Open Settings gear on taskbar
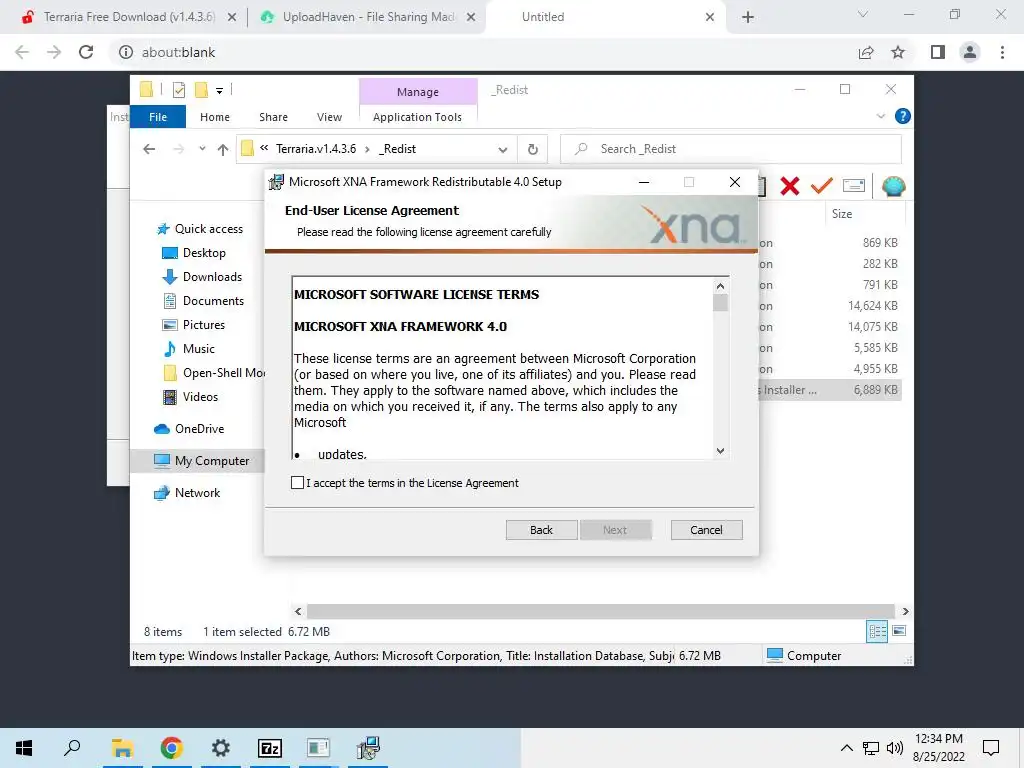Image resolution: width=1024 pixels, height=768 pixels. tap(221, 748)
